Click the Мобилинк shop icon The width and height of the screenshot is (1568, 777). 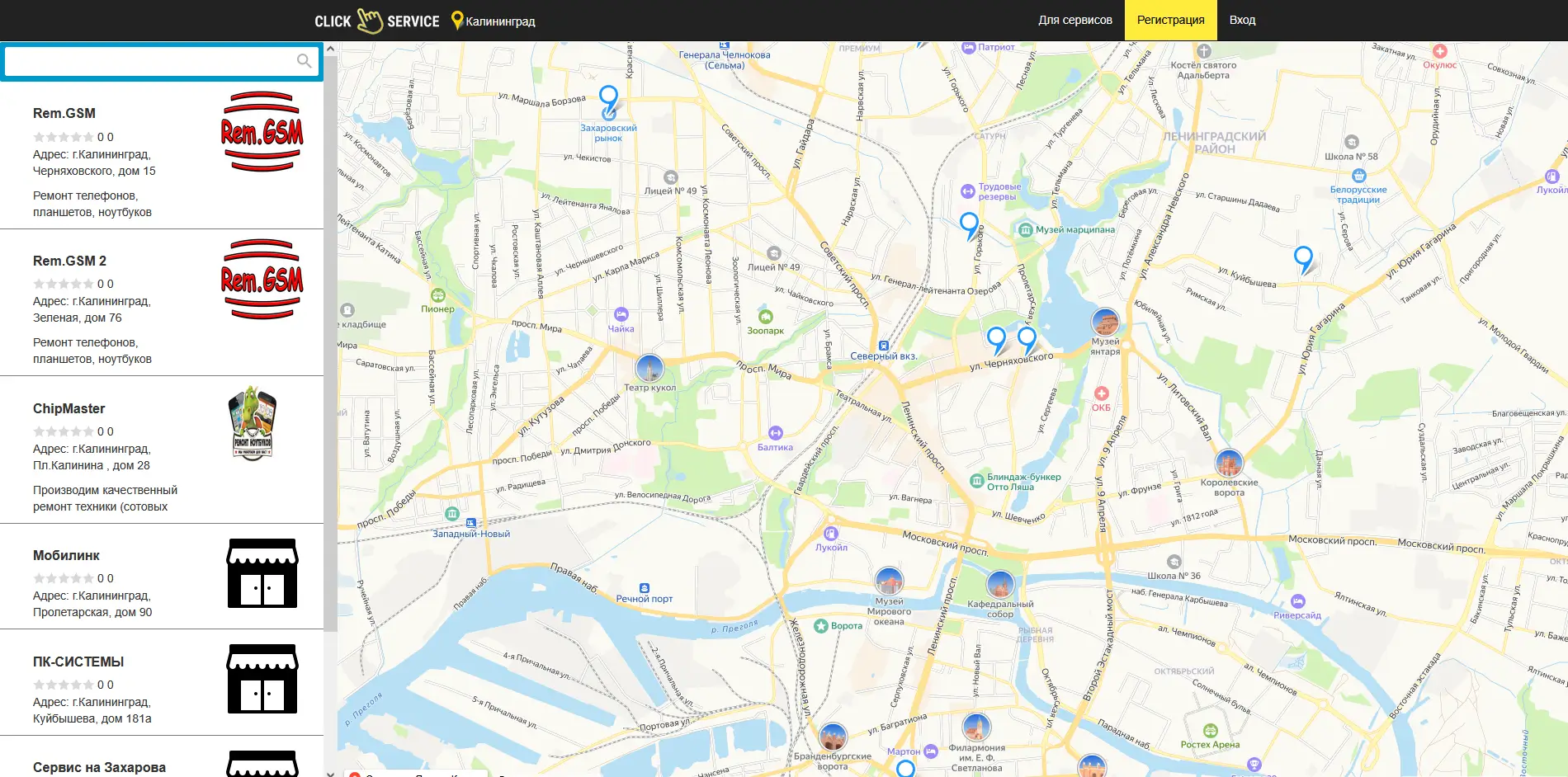pos(262,573)
